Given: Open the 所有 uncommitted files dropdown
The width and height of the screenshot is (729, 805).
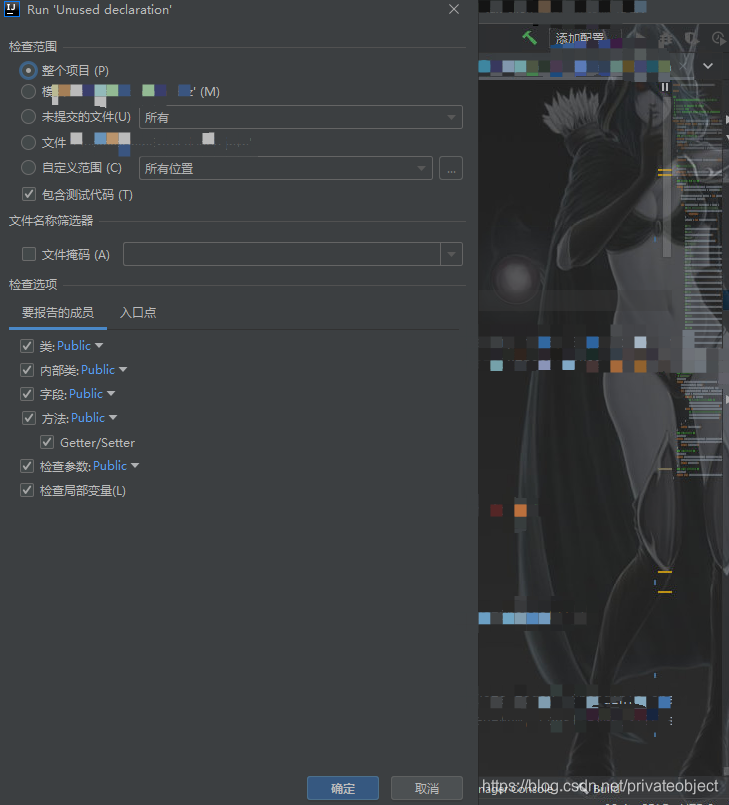Looking at the screenshot, I should (x=301, y=117).
